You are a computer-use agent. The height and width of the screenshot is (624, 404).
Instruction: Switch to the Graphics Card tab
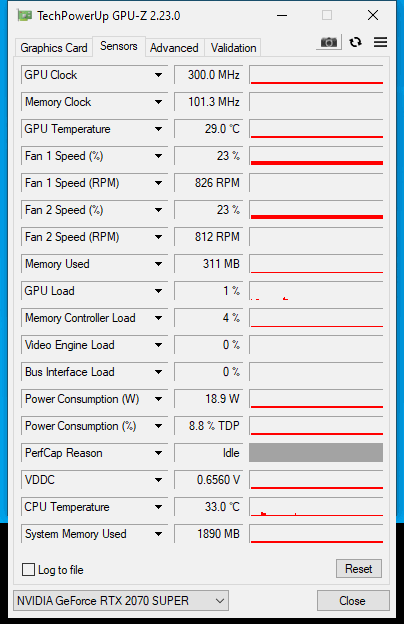(54, 48)
